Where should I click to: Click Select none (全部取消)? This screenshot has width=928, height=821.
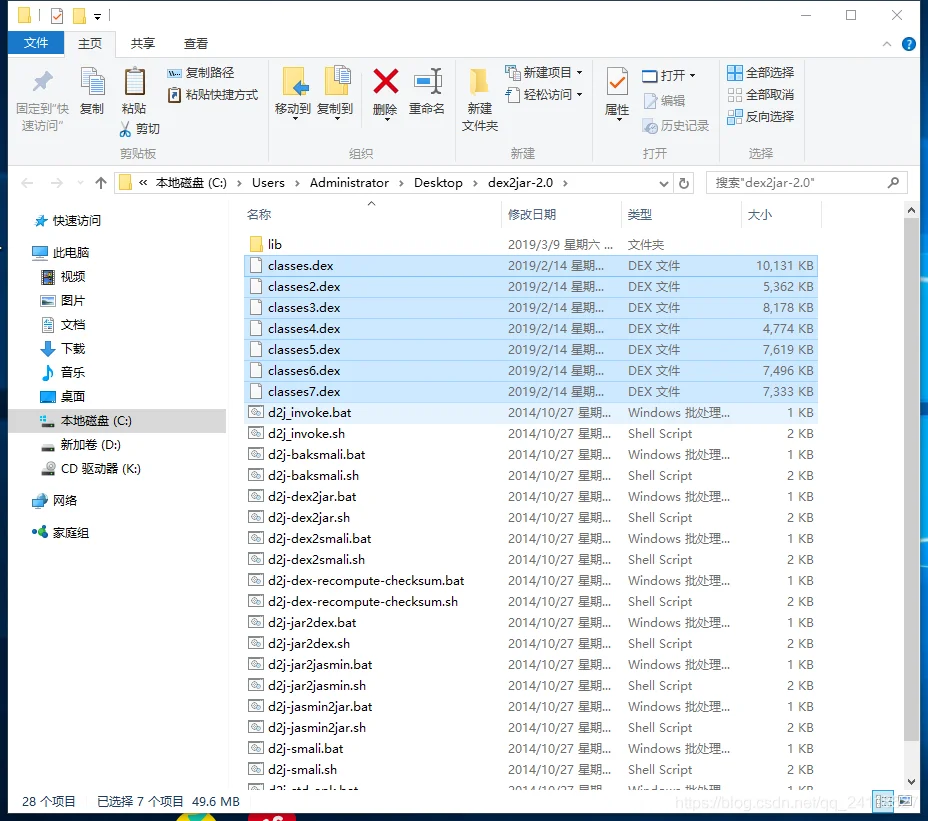click(761, 95)
